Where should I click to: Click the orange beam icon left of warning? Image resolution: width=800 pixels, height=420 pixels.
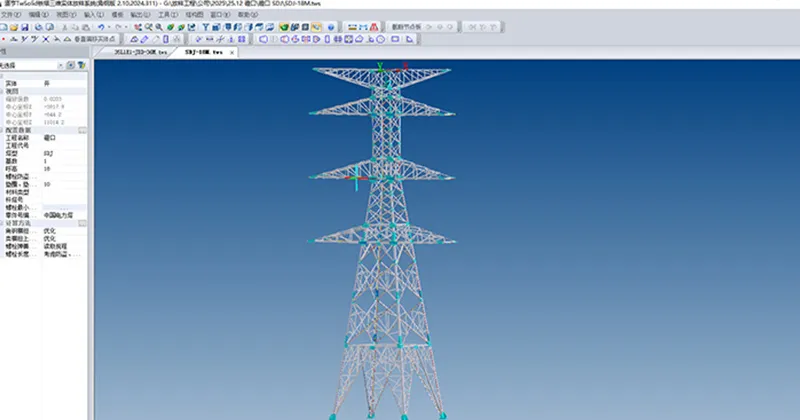[x=353, y=27]
